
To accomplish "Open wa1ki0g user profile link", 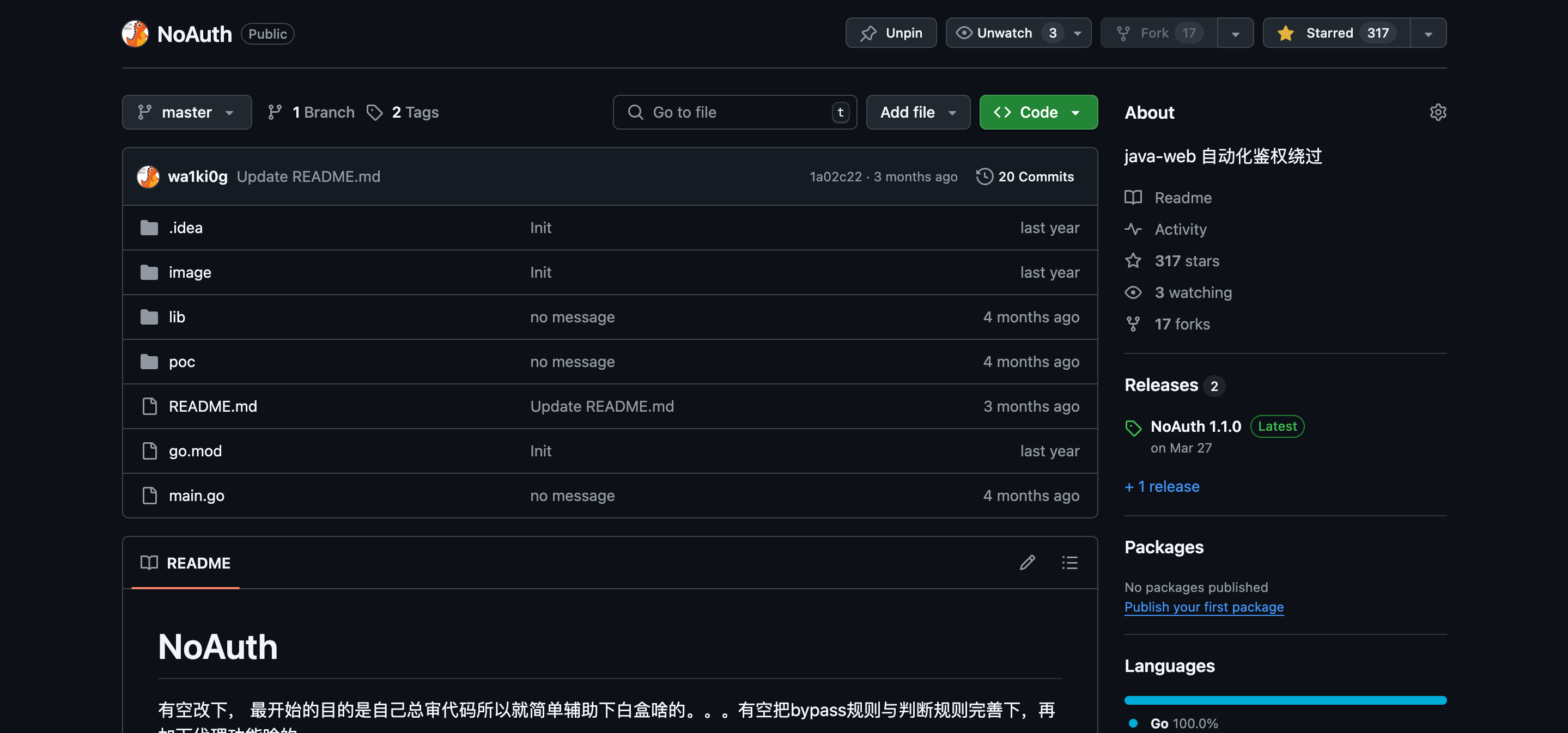I will pos(197,176).
